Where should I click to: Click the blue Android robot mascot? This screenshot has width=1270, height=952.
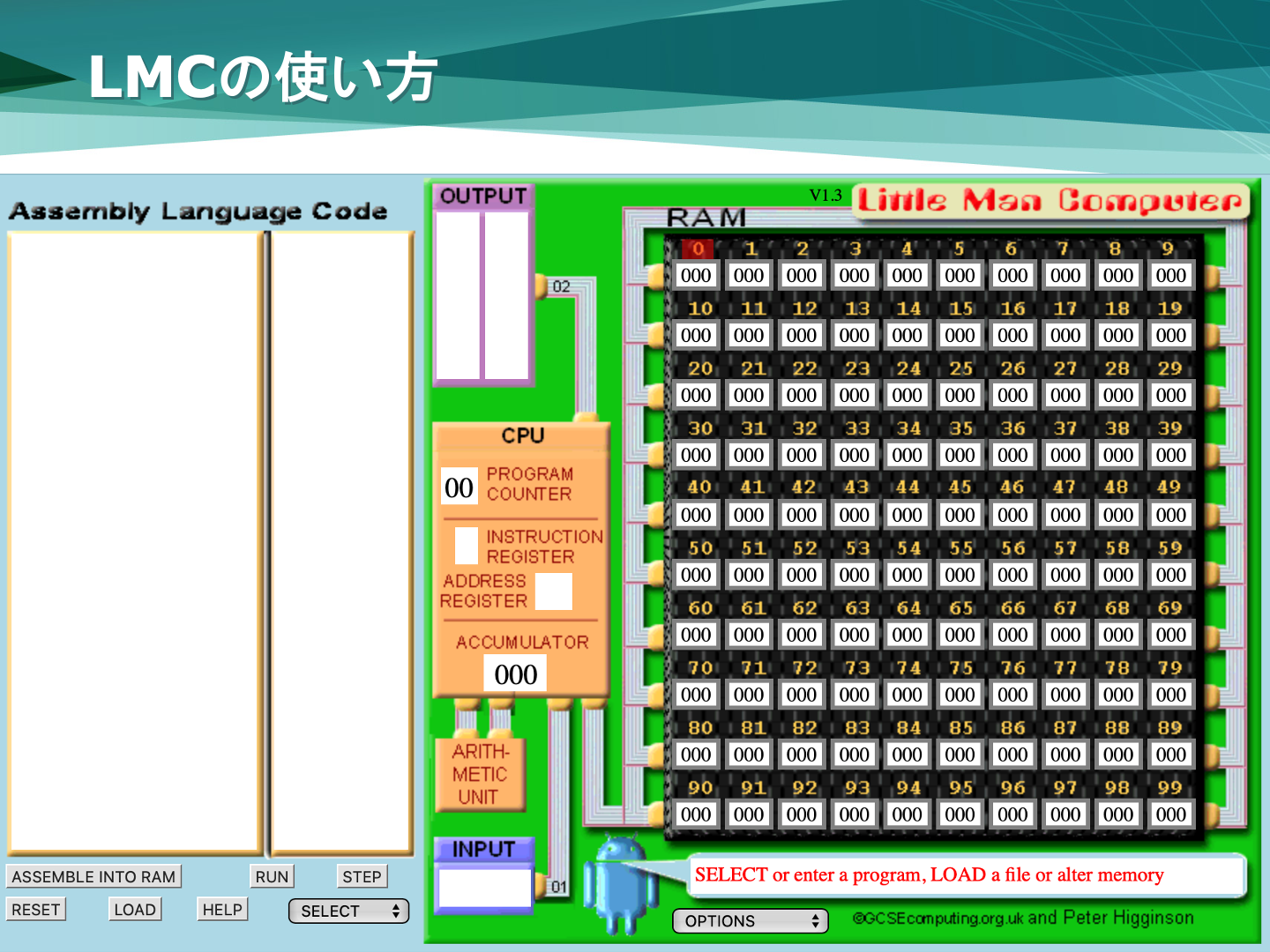(624, 886)
